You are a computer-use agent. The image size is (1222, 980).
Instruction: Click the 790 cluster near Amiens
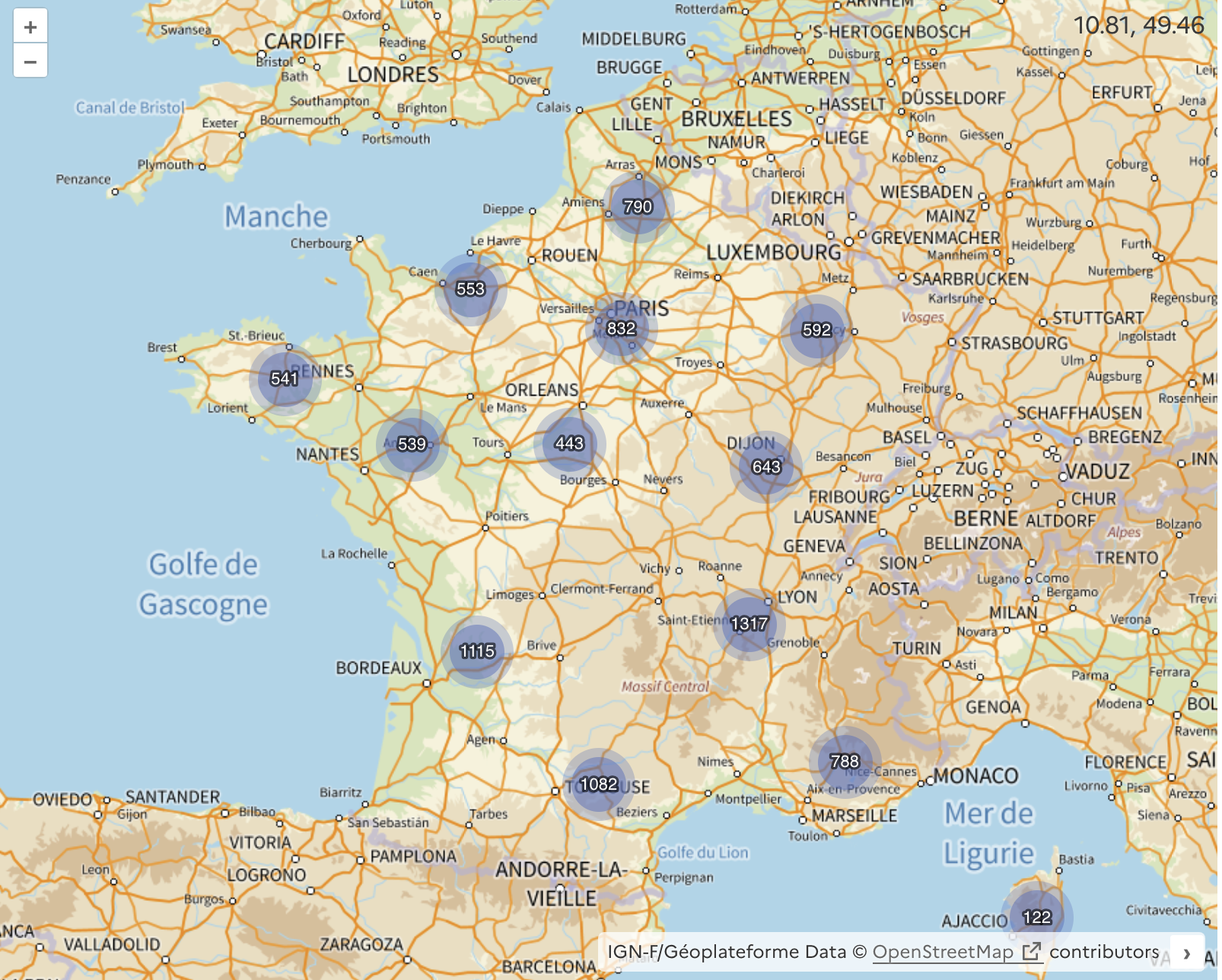637,205
